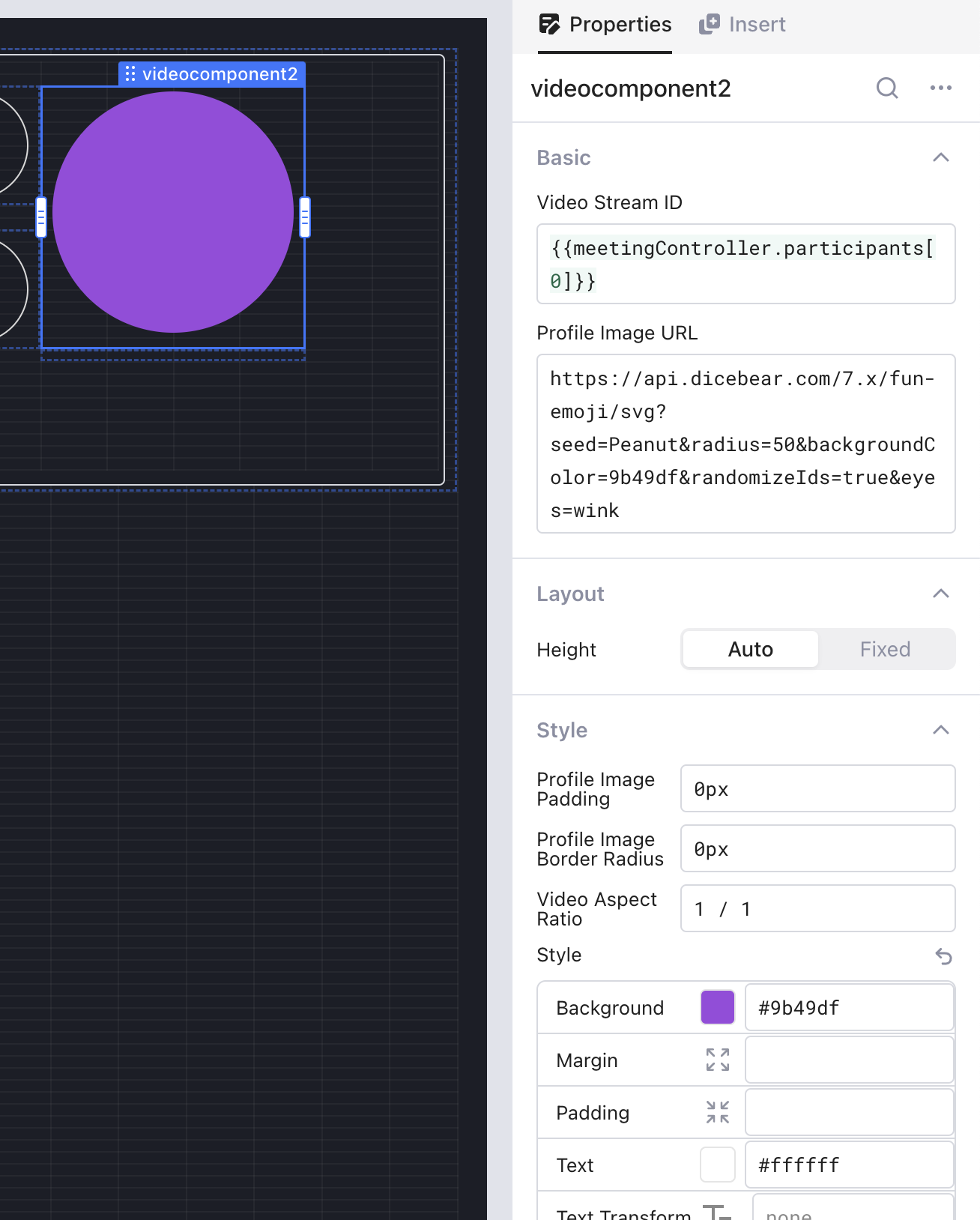Click the Text Transform icon

click(716, 1211)
